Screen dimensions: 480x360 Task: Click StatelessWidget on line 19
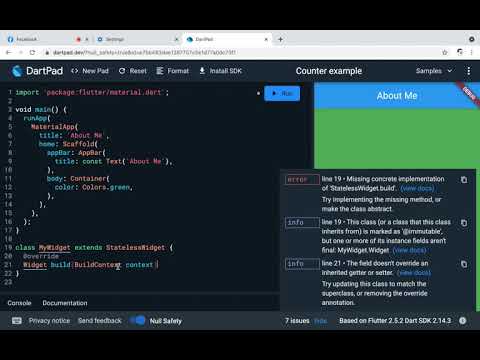click(135, 248)
